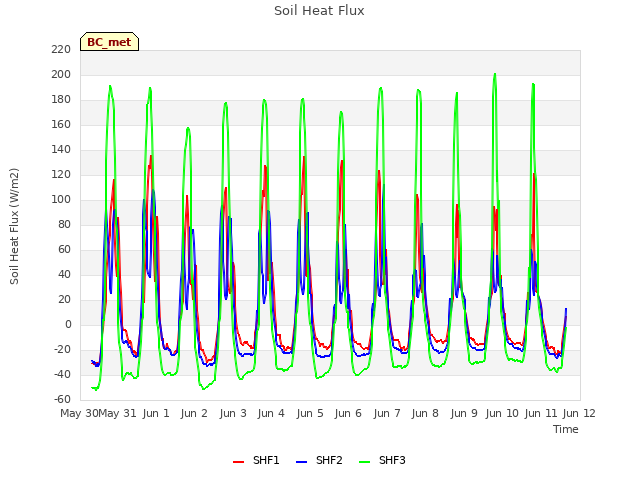Screen dimensions: 640x480
Task: Click the blue SHF2 legend line marker
Action: 301,462
